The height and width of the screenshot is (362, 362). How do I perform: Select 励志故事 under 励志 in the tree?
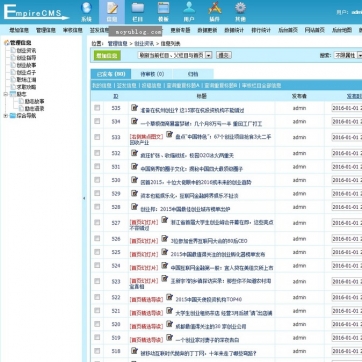(x=34, y=101)
